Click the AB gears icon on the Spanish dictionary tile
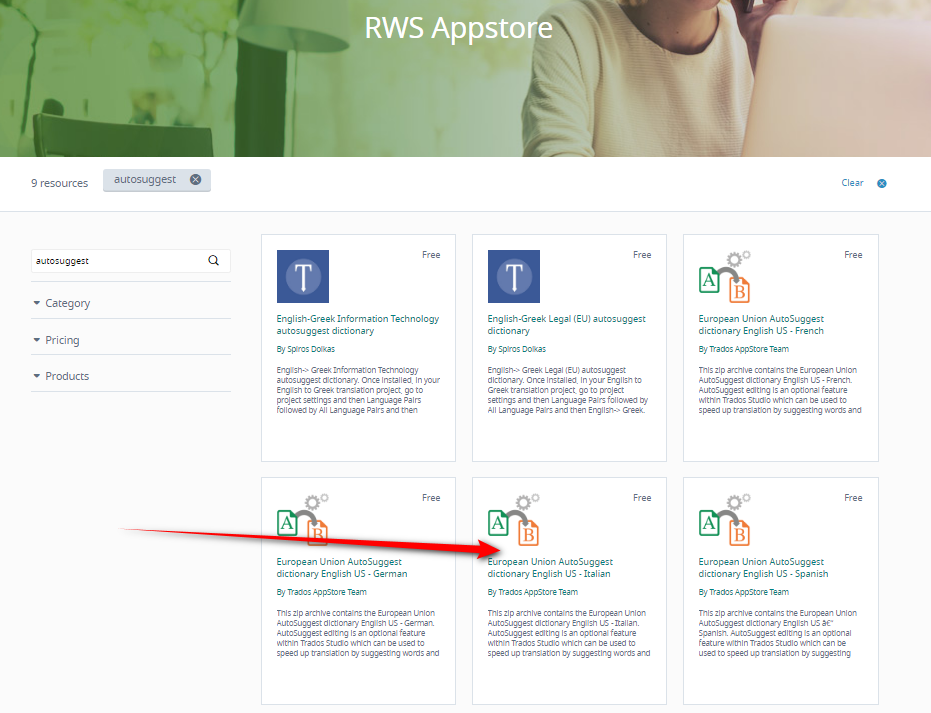 tap(723, 519)
